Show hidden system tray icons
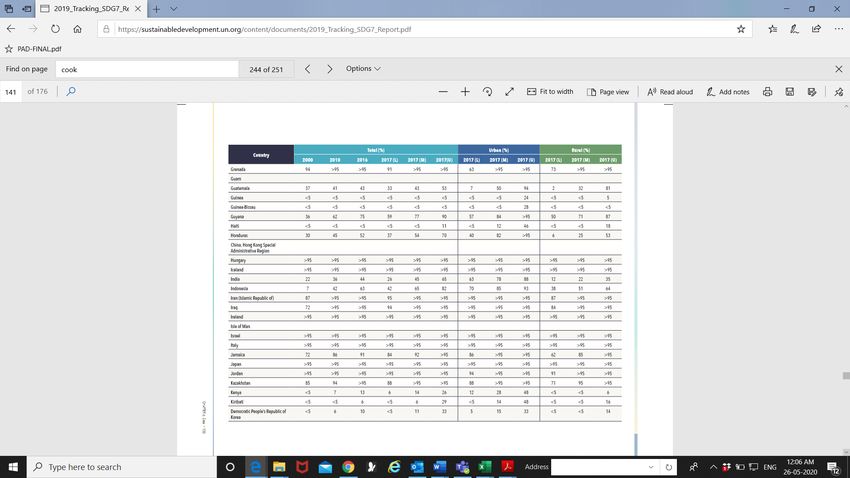850x478 pixels. pyautogui.click(x=713, y=467)
